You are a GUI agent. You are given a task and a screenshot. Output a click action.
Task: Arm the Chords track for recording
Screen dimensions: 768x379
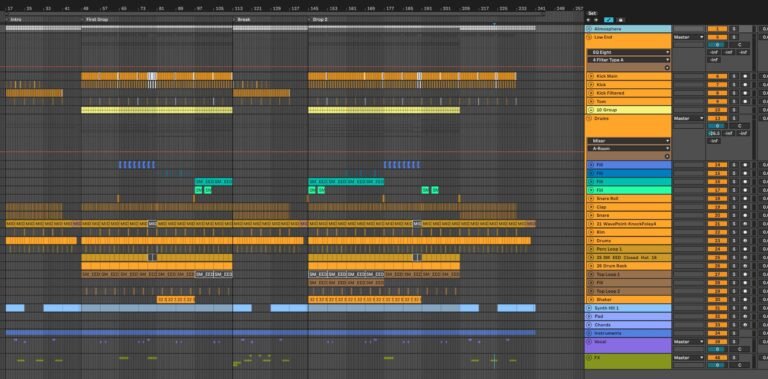pyautogui.click(x=745, y=325)
